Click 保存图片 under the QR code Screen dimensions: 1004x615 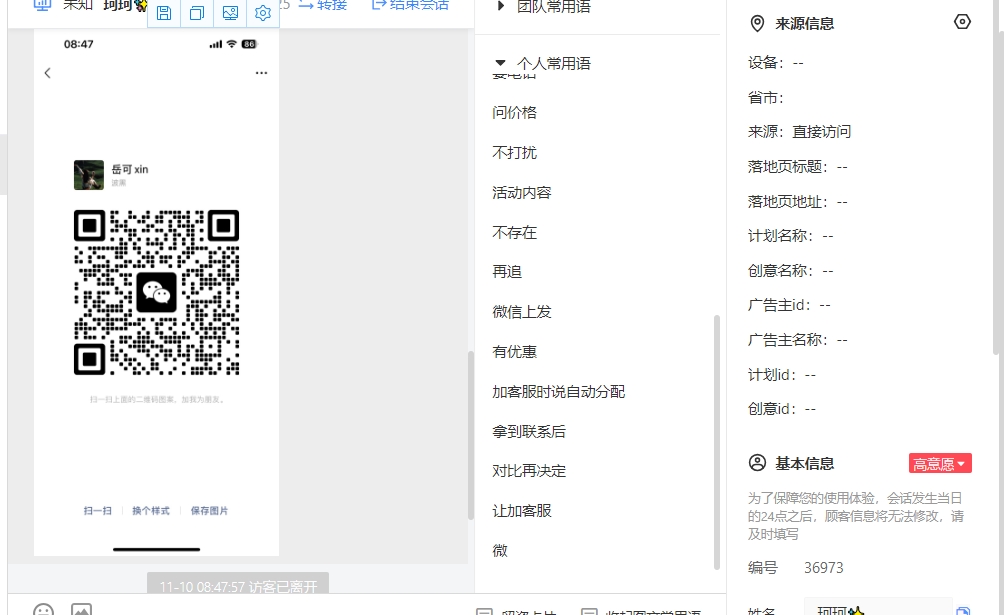tap(209, 511)
